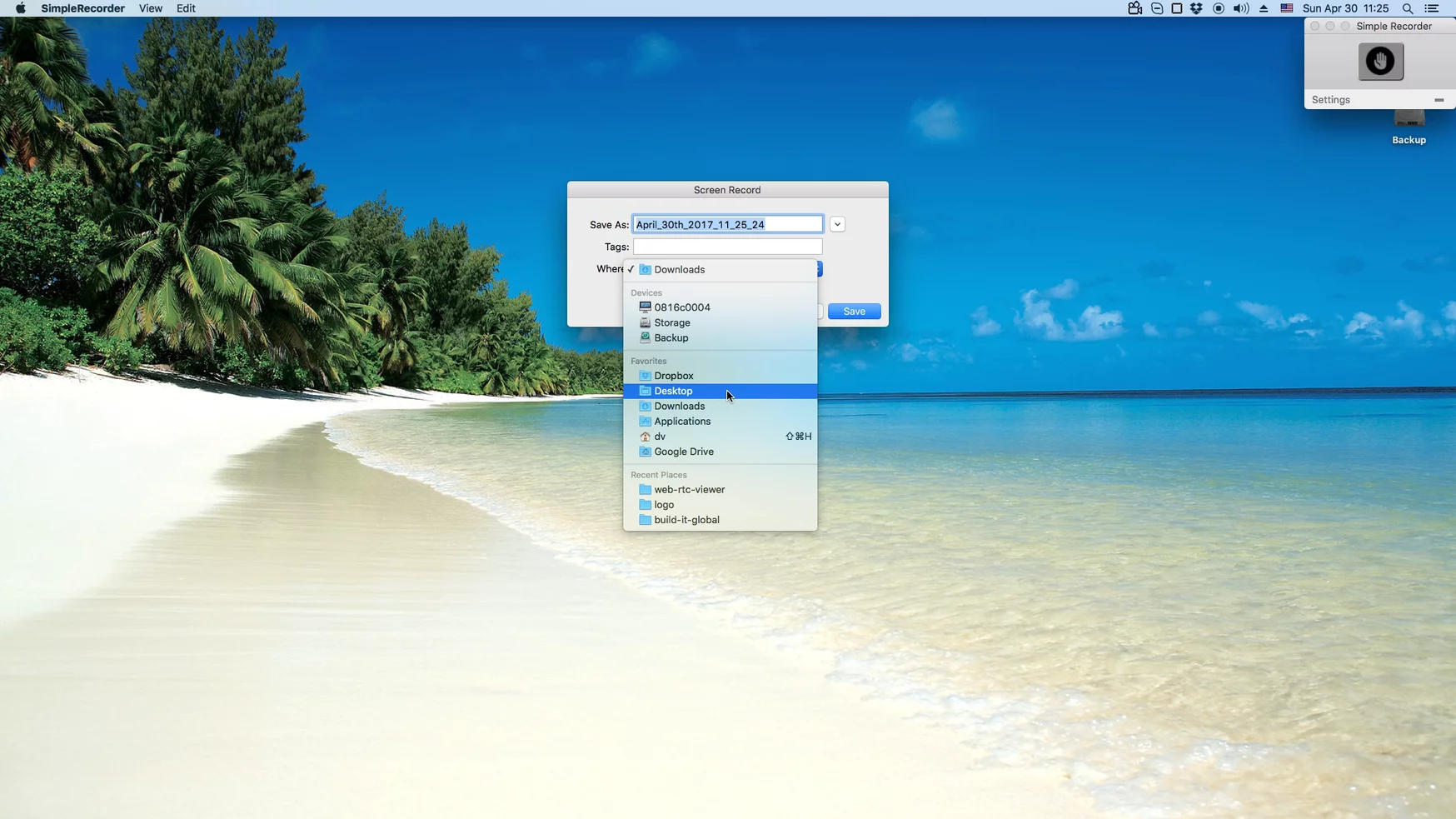Open the Dropbox menu bar icon
The width and height of the screenshot is (1456, 819).
point(1197,8)
